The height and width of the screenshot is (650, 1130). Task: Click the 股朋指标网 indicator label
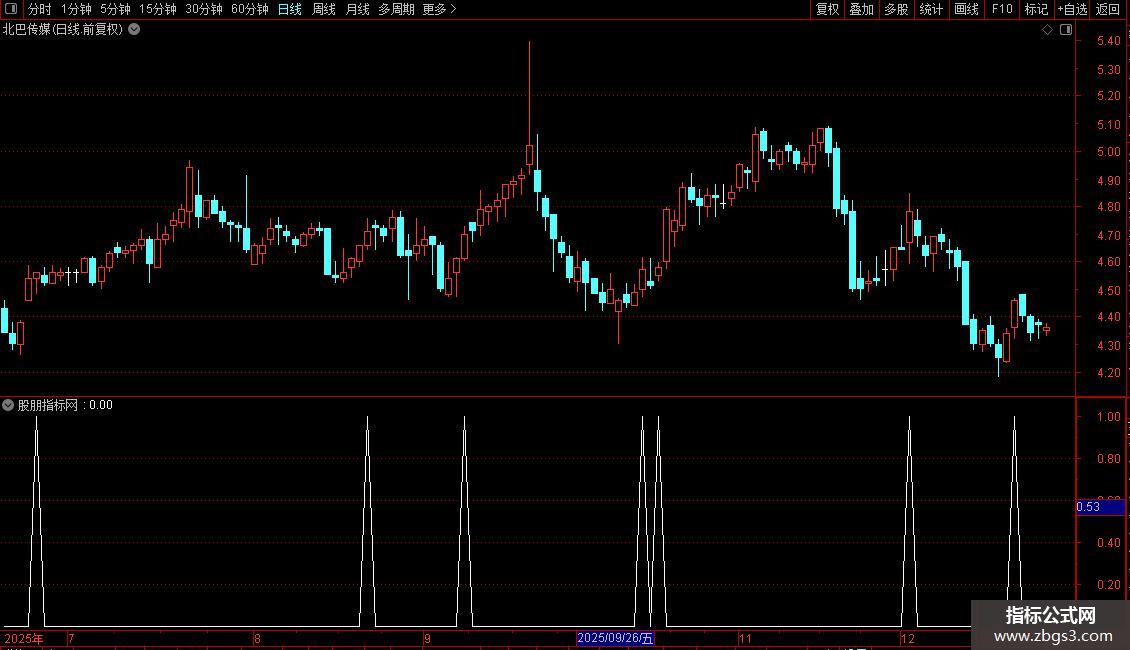click(48, 405)
